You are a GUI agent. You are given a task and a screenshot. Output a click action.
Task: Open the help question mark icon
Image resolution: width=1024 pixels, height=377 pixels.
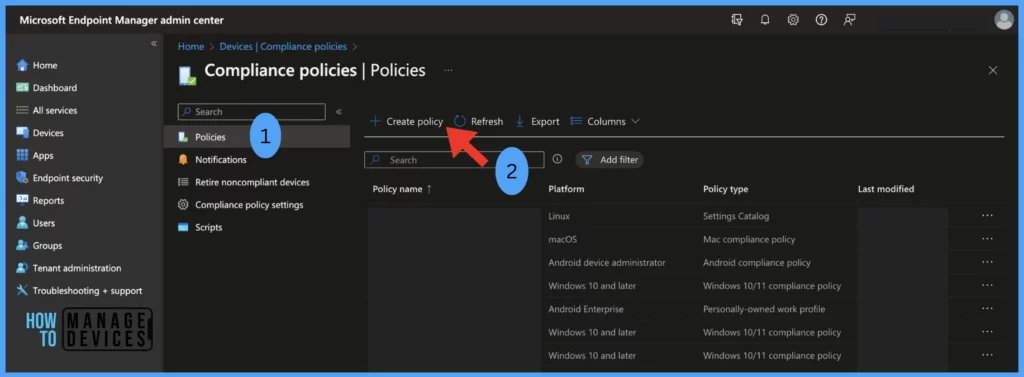click(x=822, y=20)
